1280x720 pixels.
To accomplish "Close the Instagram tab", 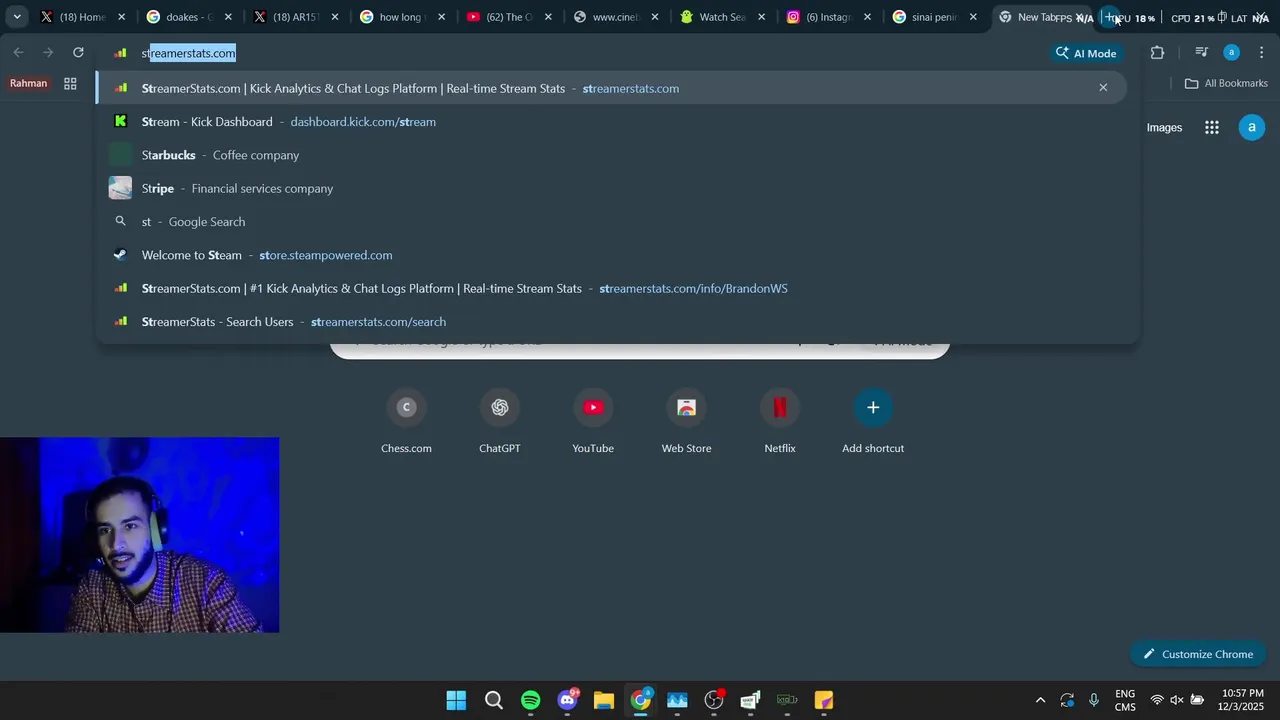I will click(867, 17).
